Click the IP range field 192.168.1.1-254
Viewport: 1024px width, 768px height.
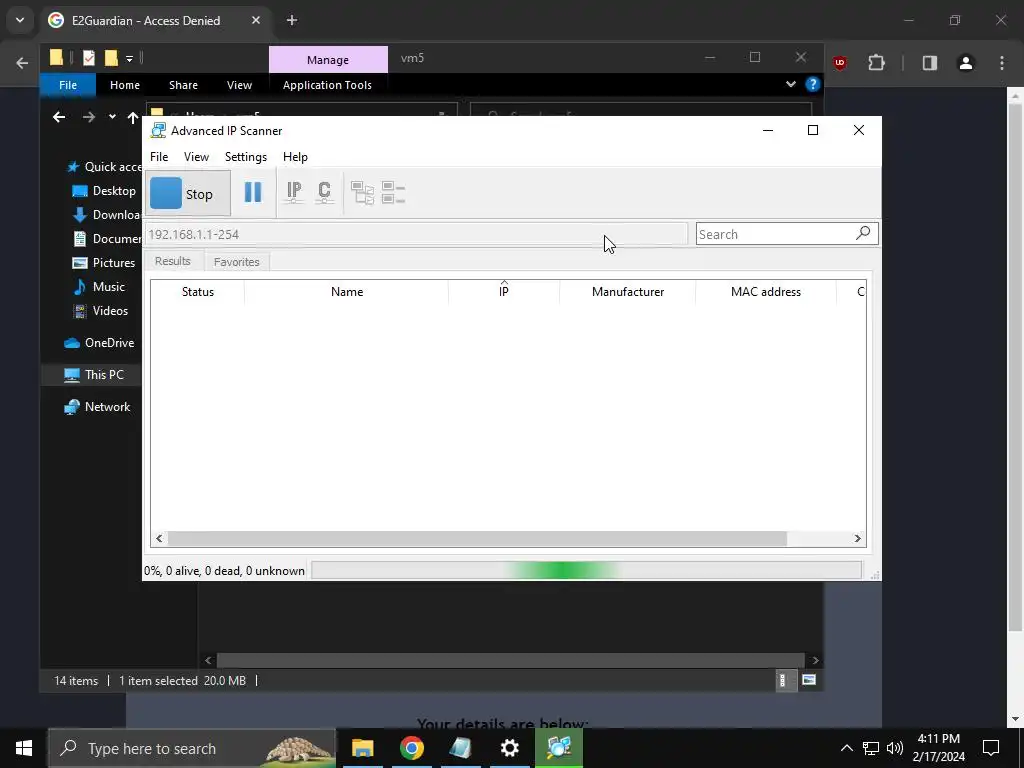pos(416,234)
